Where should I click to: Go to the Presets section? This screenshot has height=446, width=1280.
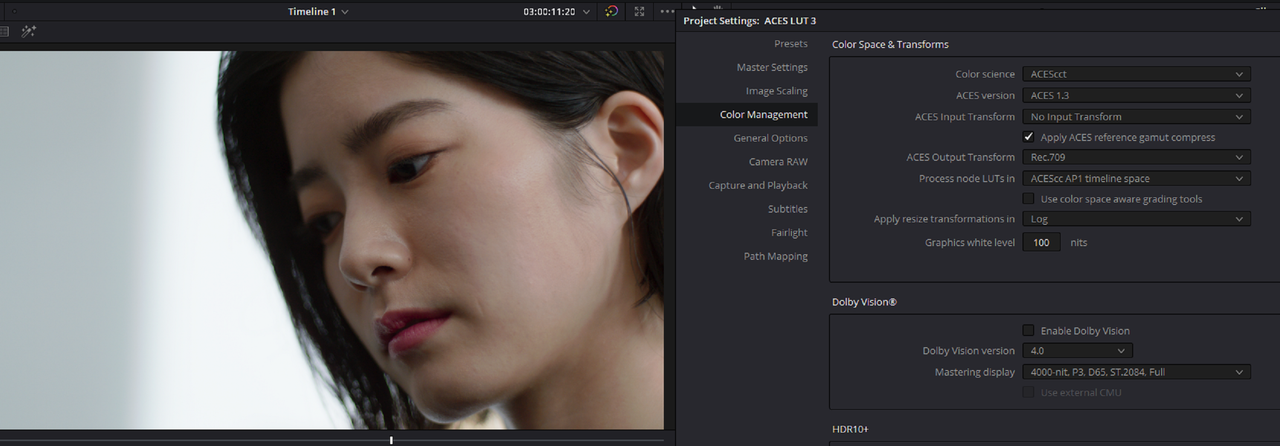[x=791, y=44]
